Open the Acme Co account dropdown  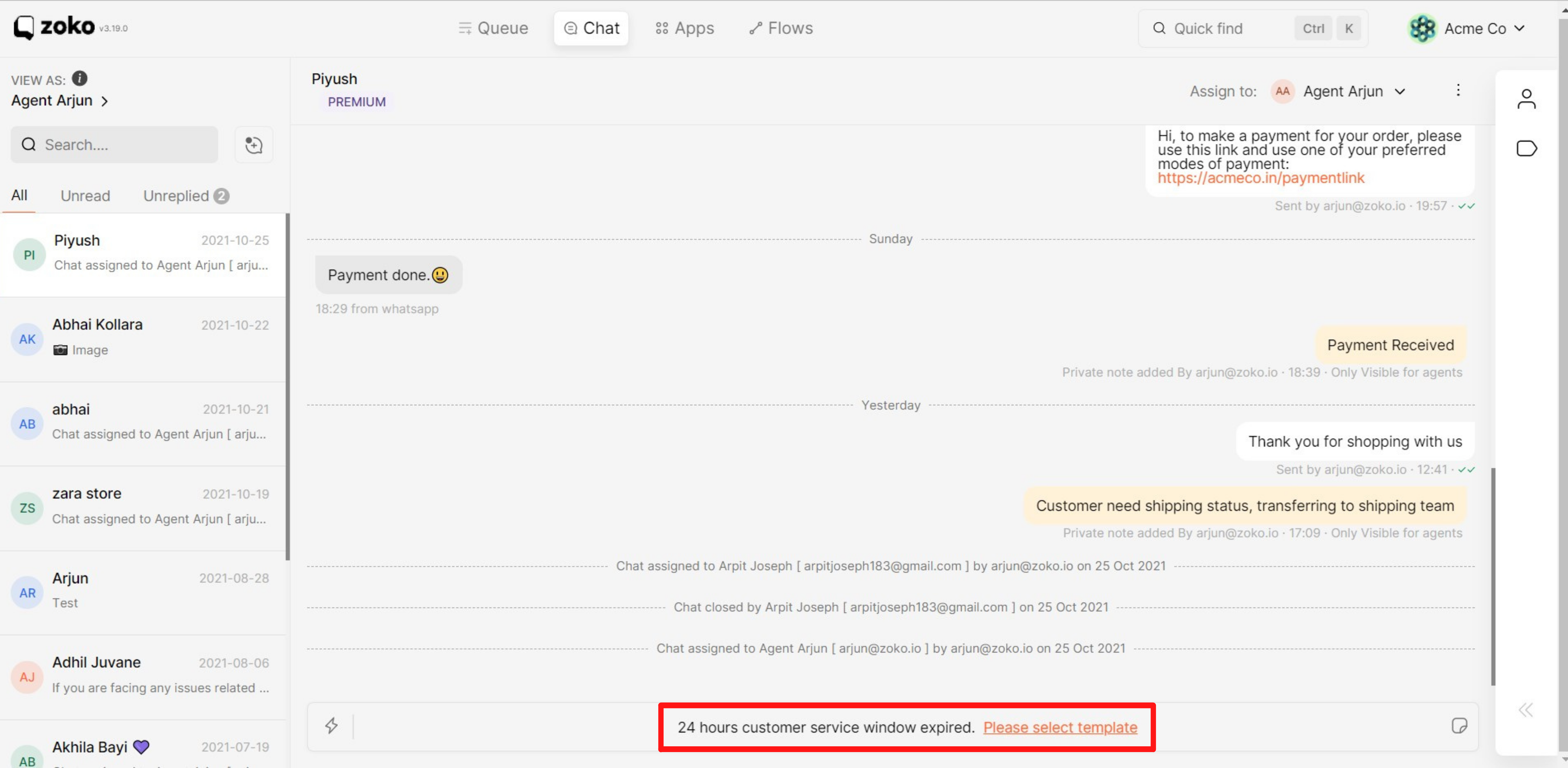1467,29
